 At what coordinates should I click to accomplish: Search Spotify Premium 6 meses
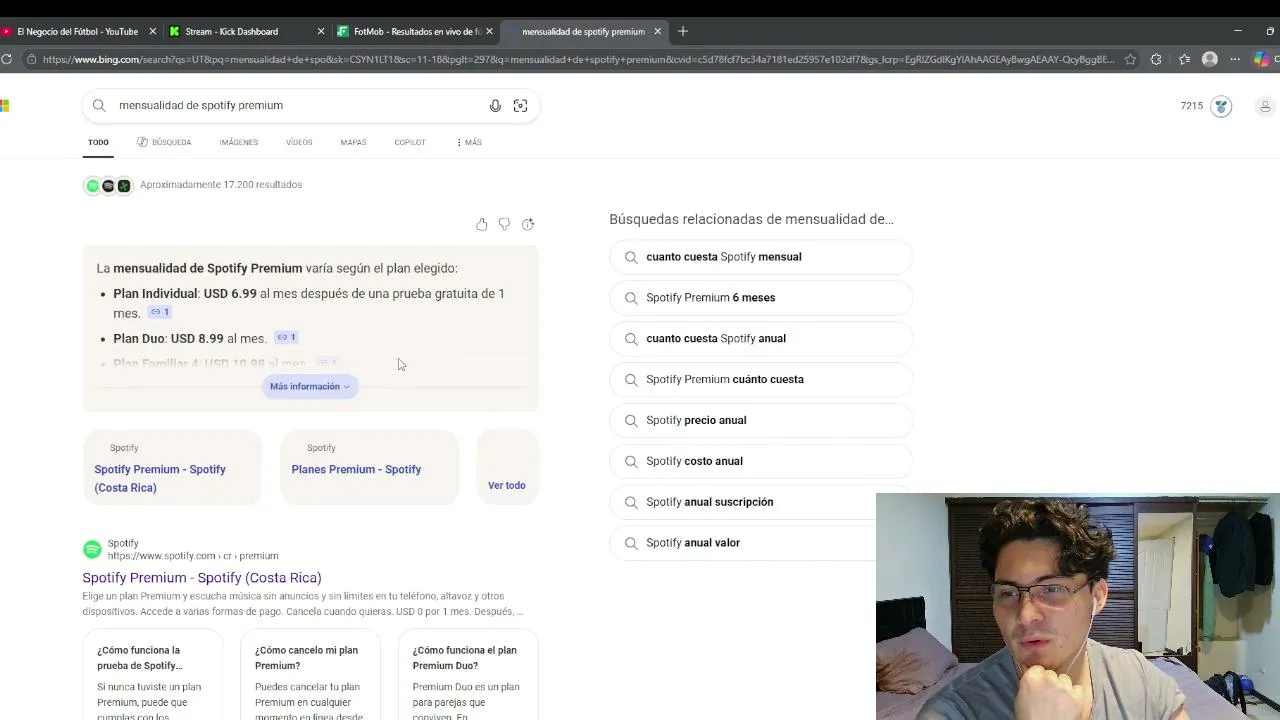pos(761,298)
